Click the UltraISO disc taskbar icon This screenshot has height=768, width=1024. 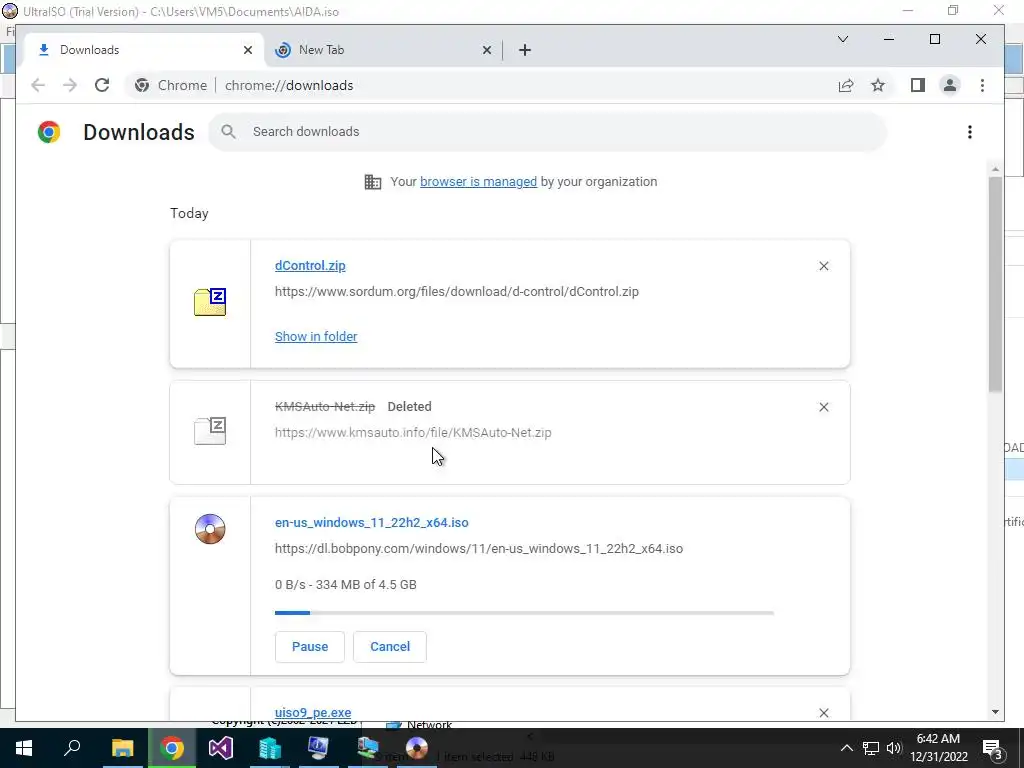pos(417,748)
